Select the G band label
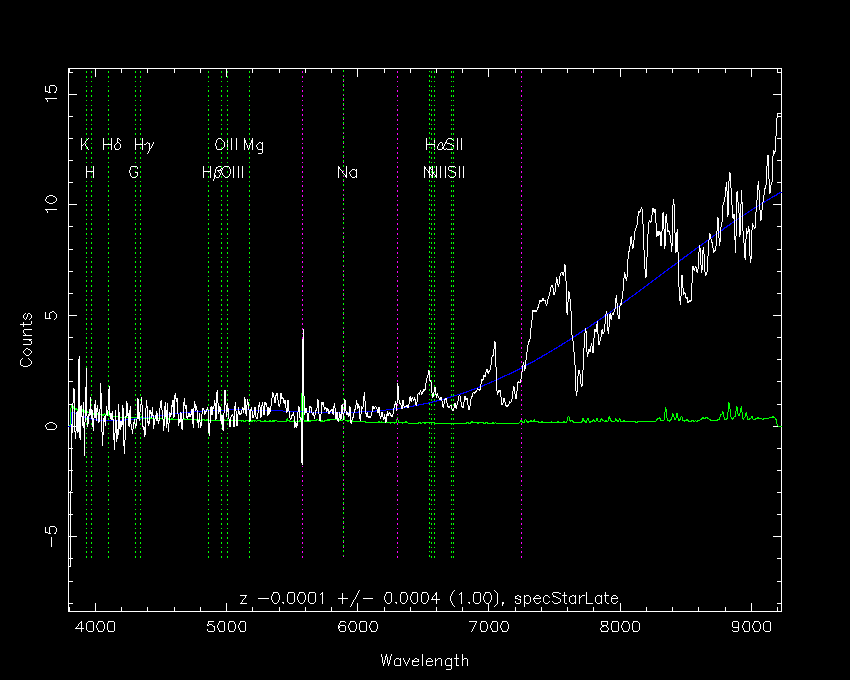The height and width of the screenshot is (680, 850). (x=134, y=172)
